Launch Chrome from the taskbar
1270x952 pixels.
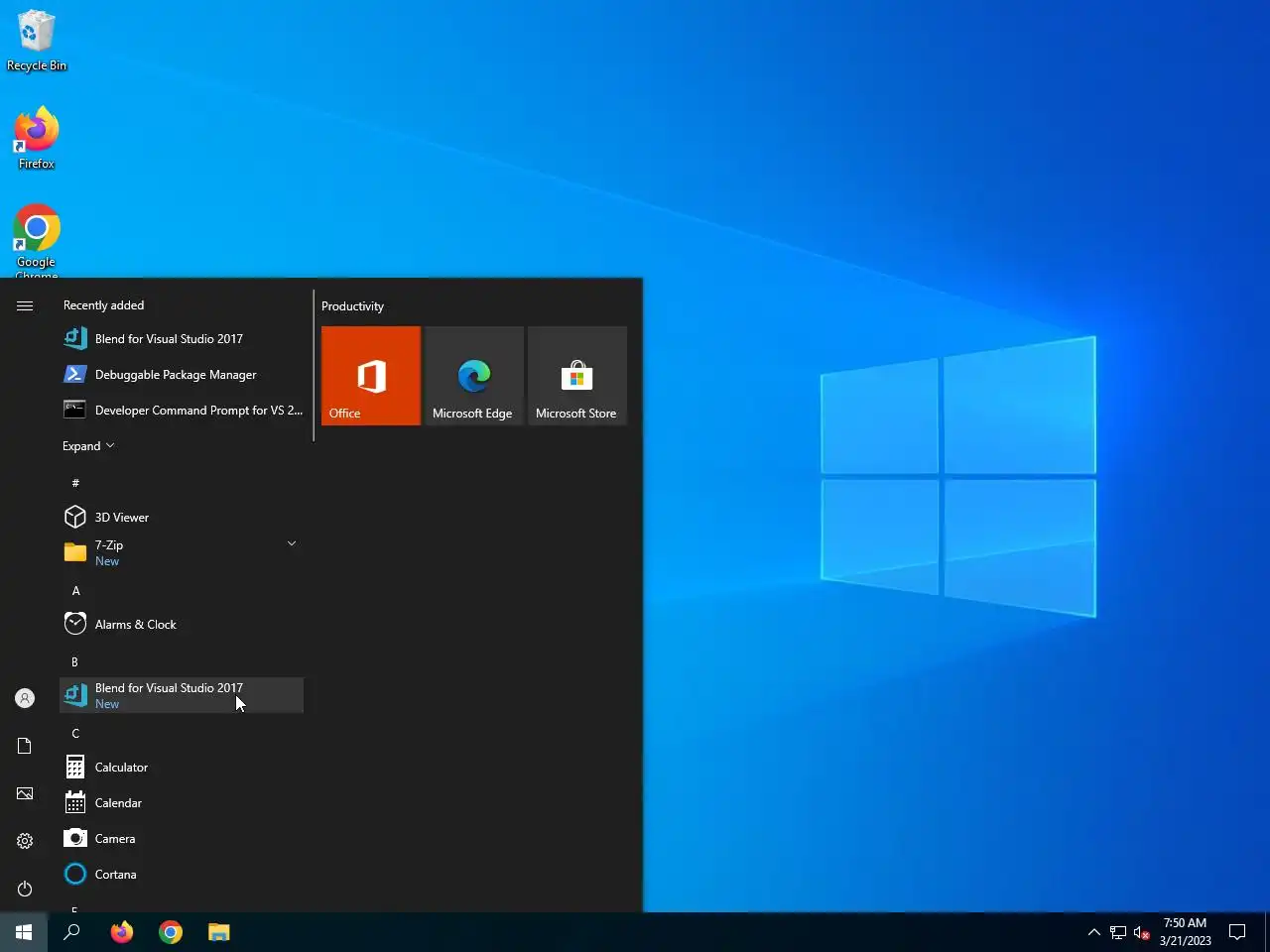coord(171,932)
